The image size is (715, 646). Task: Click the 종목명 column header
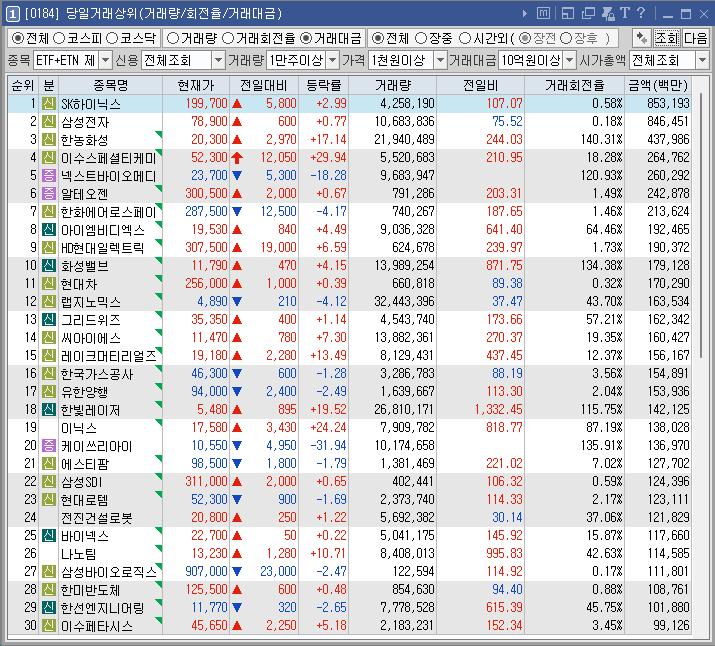(x=110, y=85)
